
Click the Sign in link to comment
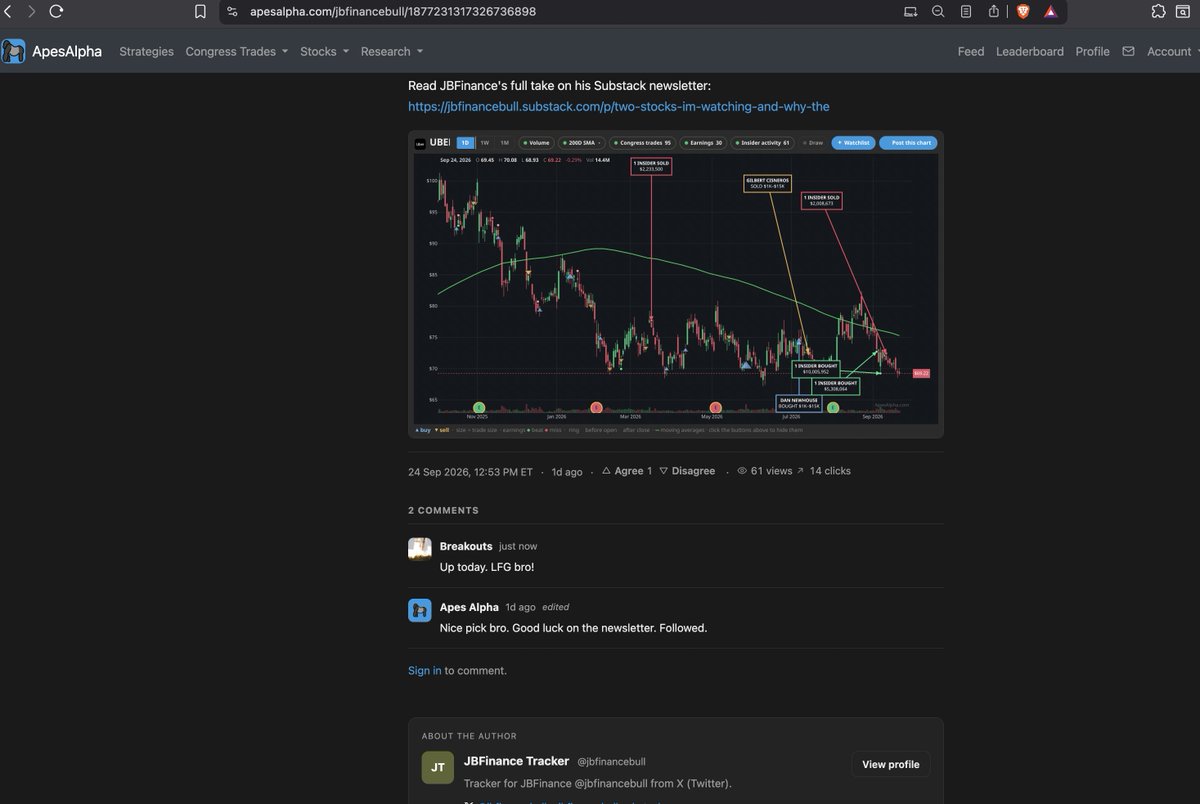[424, 671]
